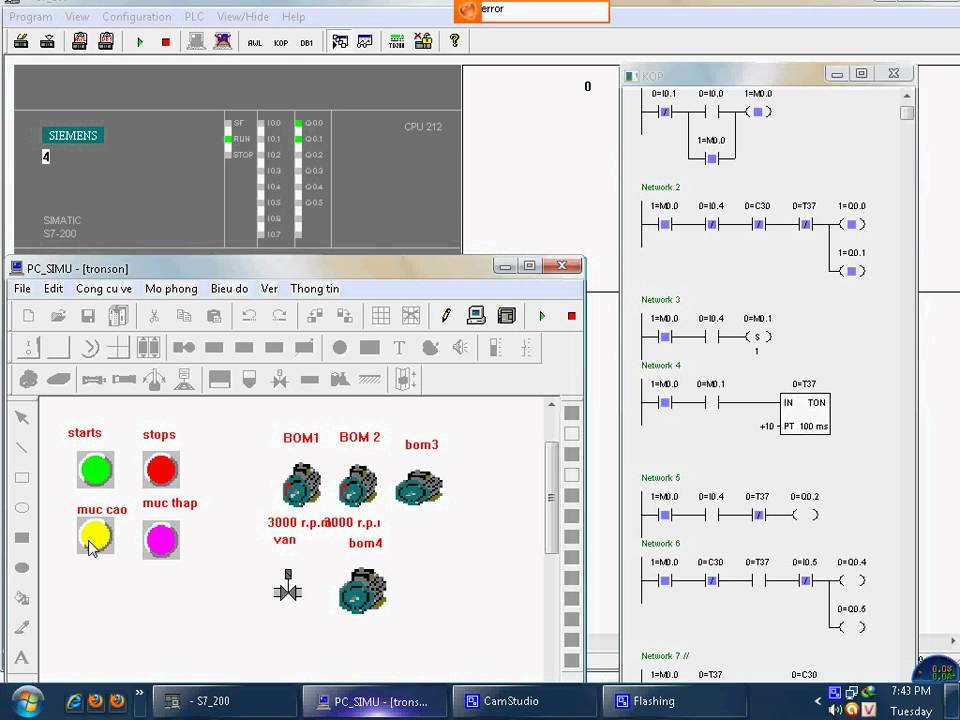Viewport: 960px width, 720px height.
Task: Open the PLC menu in S7_200
Action: pos(194,17)
